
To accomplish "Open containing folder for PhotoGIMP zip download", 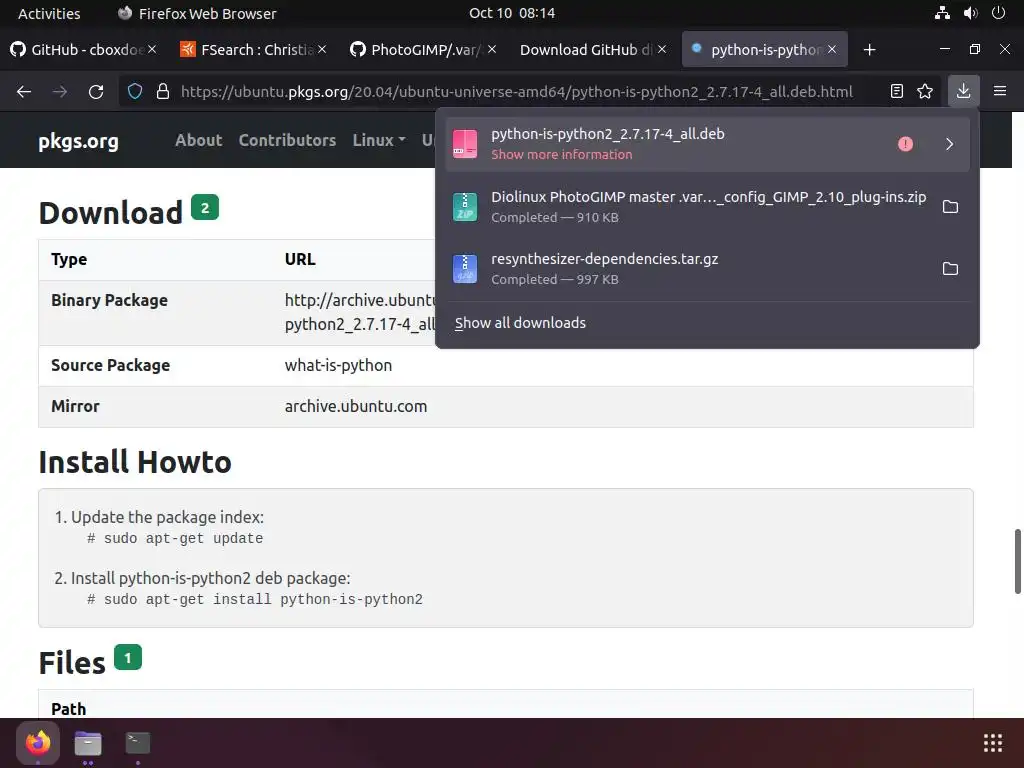I will coord(950,206).
